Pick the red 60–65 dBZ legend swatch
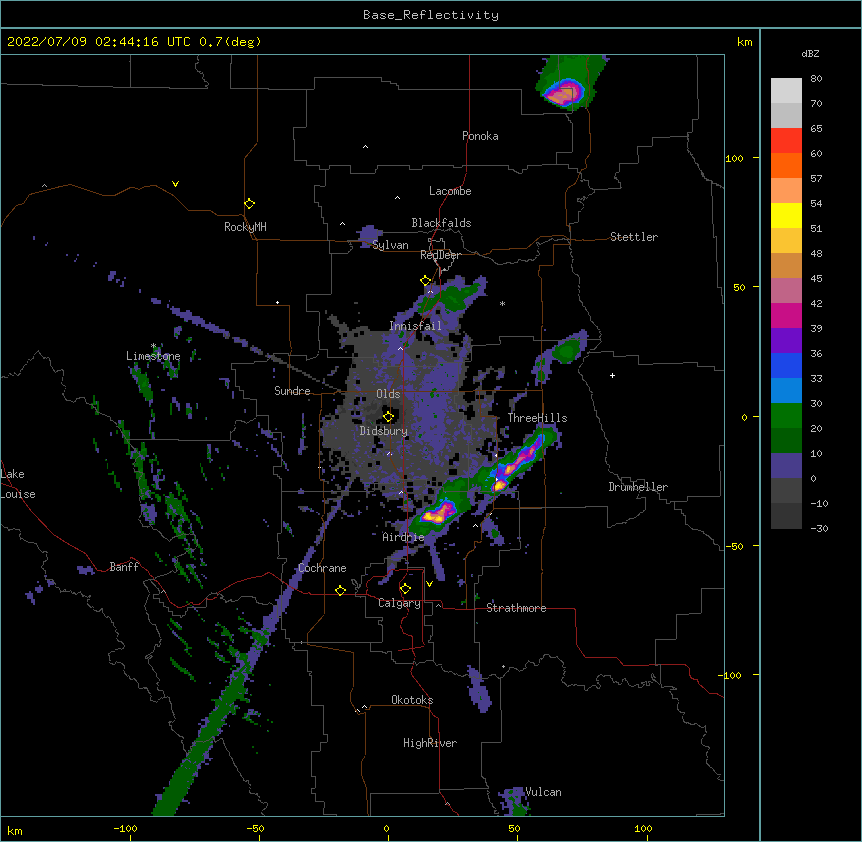This screenshot has width=862, height=842. click(786, 141)
